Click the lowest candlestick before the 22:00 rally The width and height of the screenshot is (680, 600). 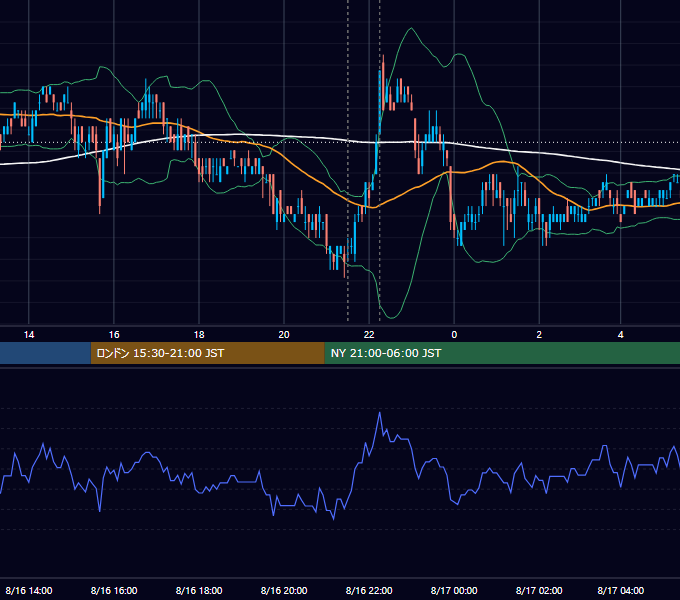344,260
